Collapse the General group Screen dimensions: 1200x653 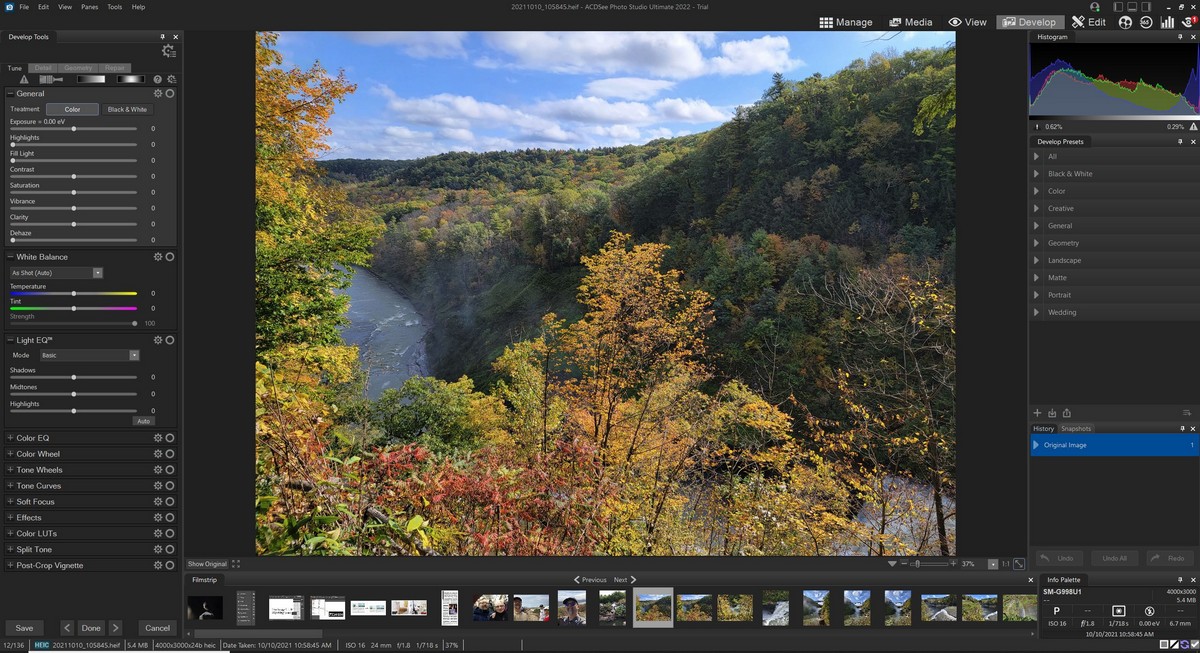[x=10, y=93]
